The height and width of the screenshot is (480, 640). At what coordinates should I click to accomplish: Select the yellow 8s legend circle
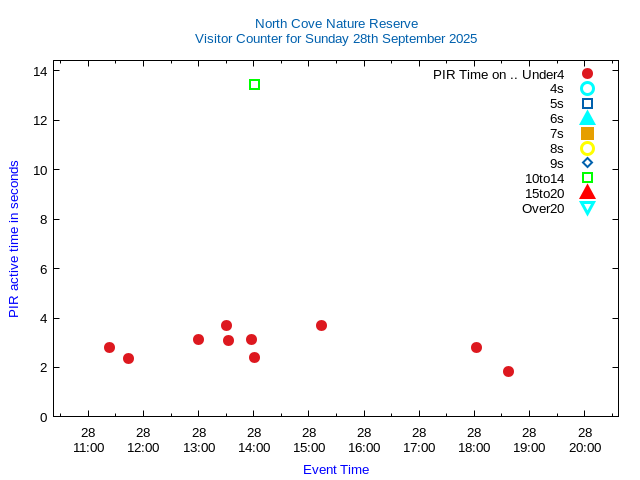tap(587, 148)
